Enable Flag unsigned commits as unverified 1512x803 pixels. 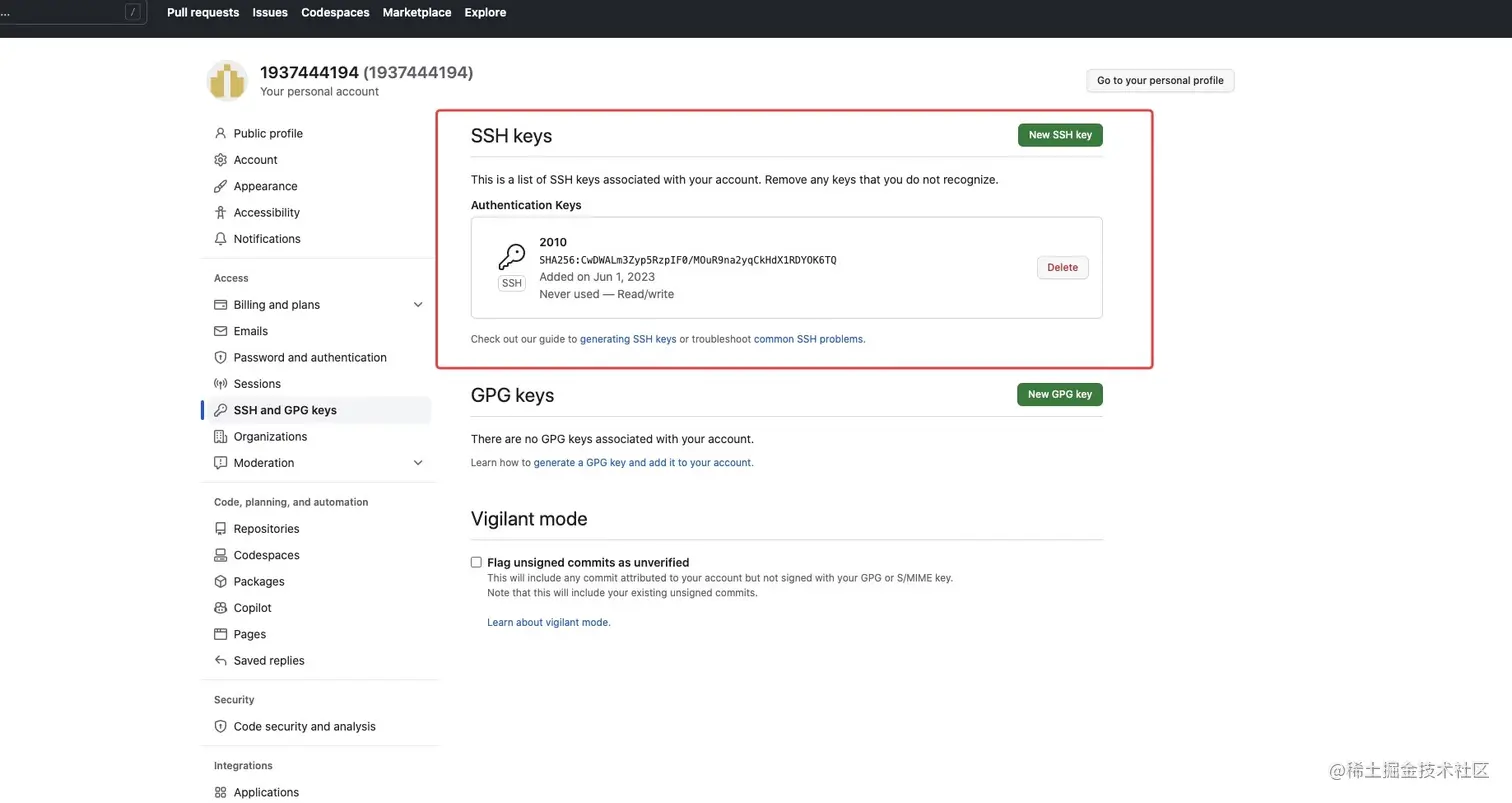476,562
